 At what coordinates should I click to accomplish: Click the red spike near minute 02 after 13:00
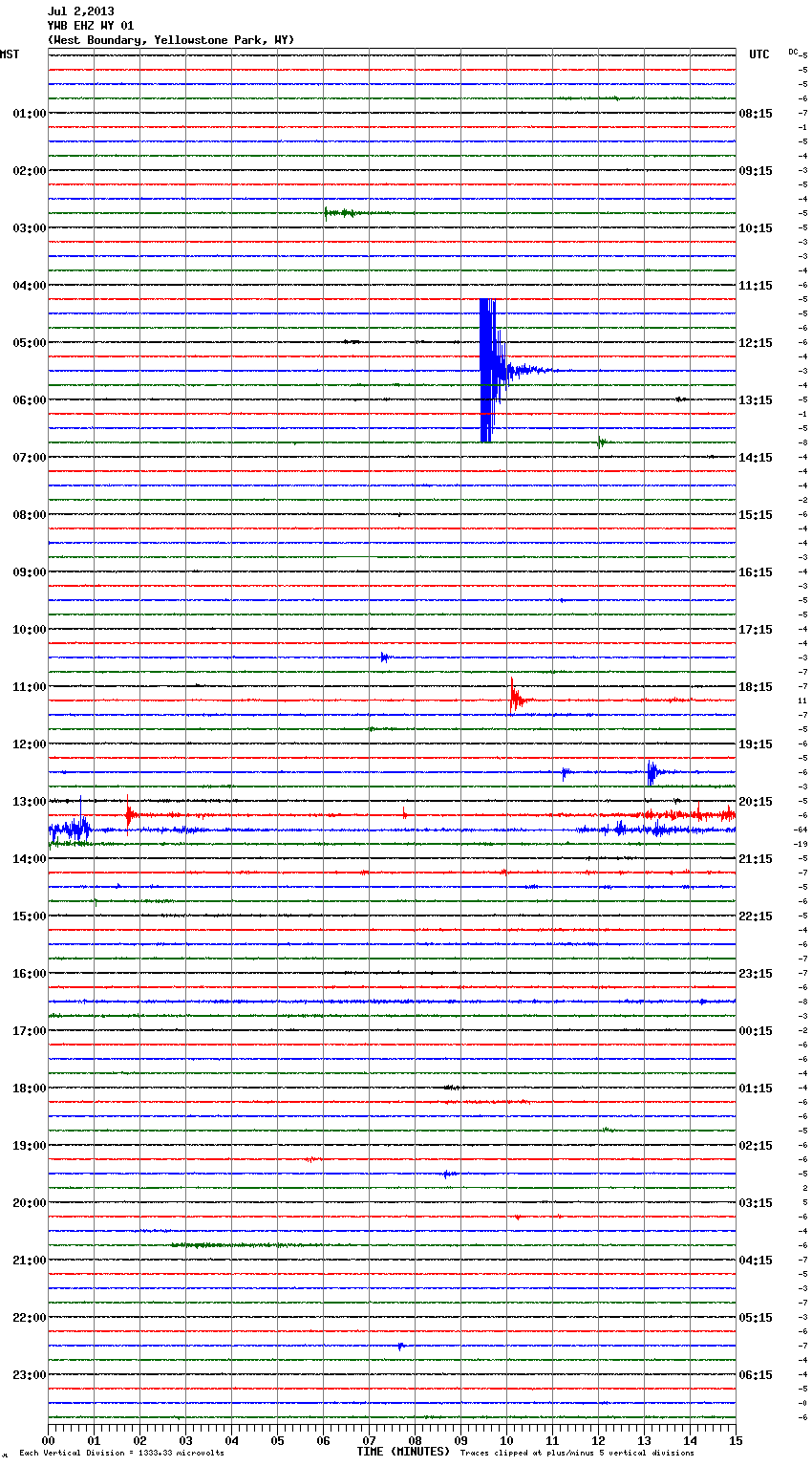pos(129,814)
